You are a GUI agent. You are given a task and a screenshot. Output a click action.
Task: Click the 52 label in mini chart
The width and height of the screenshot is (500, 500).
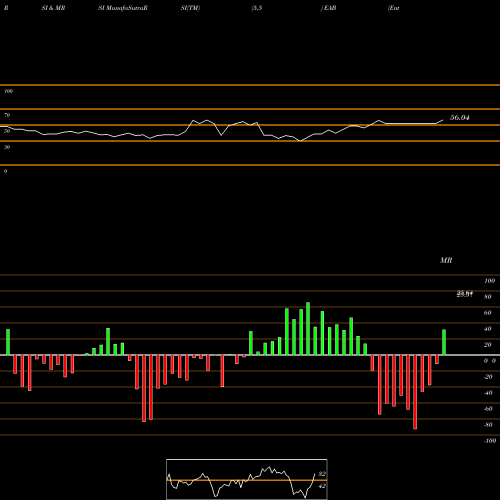(x=322, y=474)
